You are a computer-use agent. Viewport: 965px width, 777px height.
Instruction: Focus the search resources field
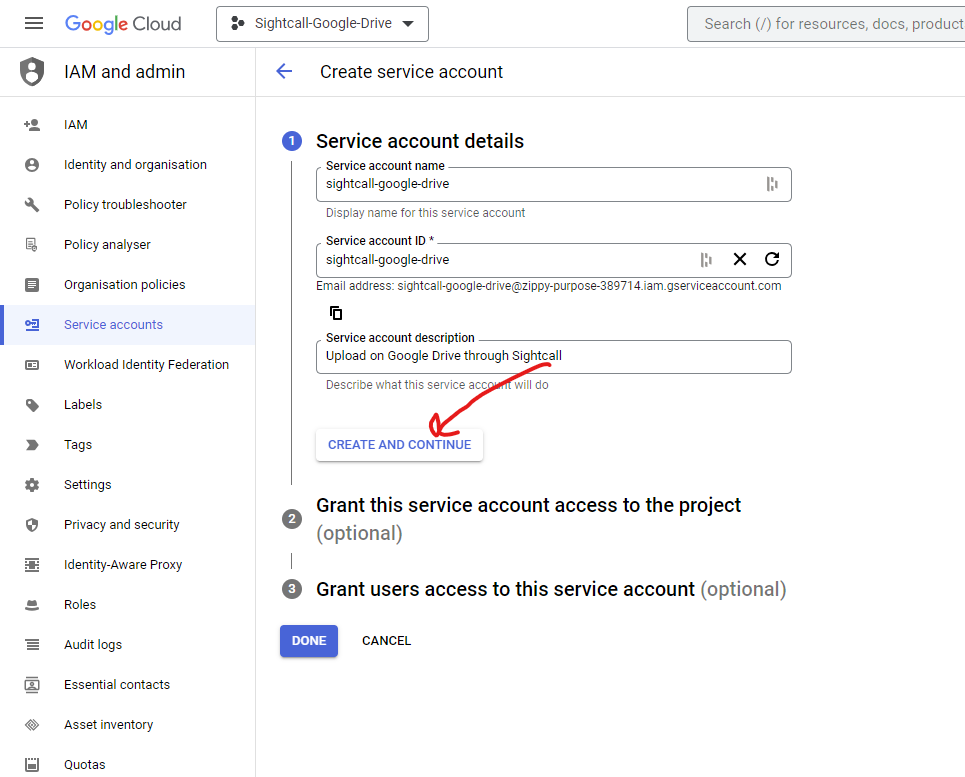click(x=826, y=24)
